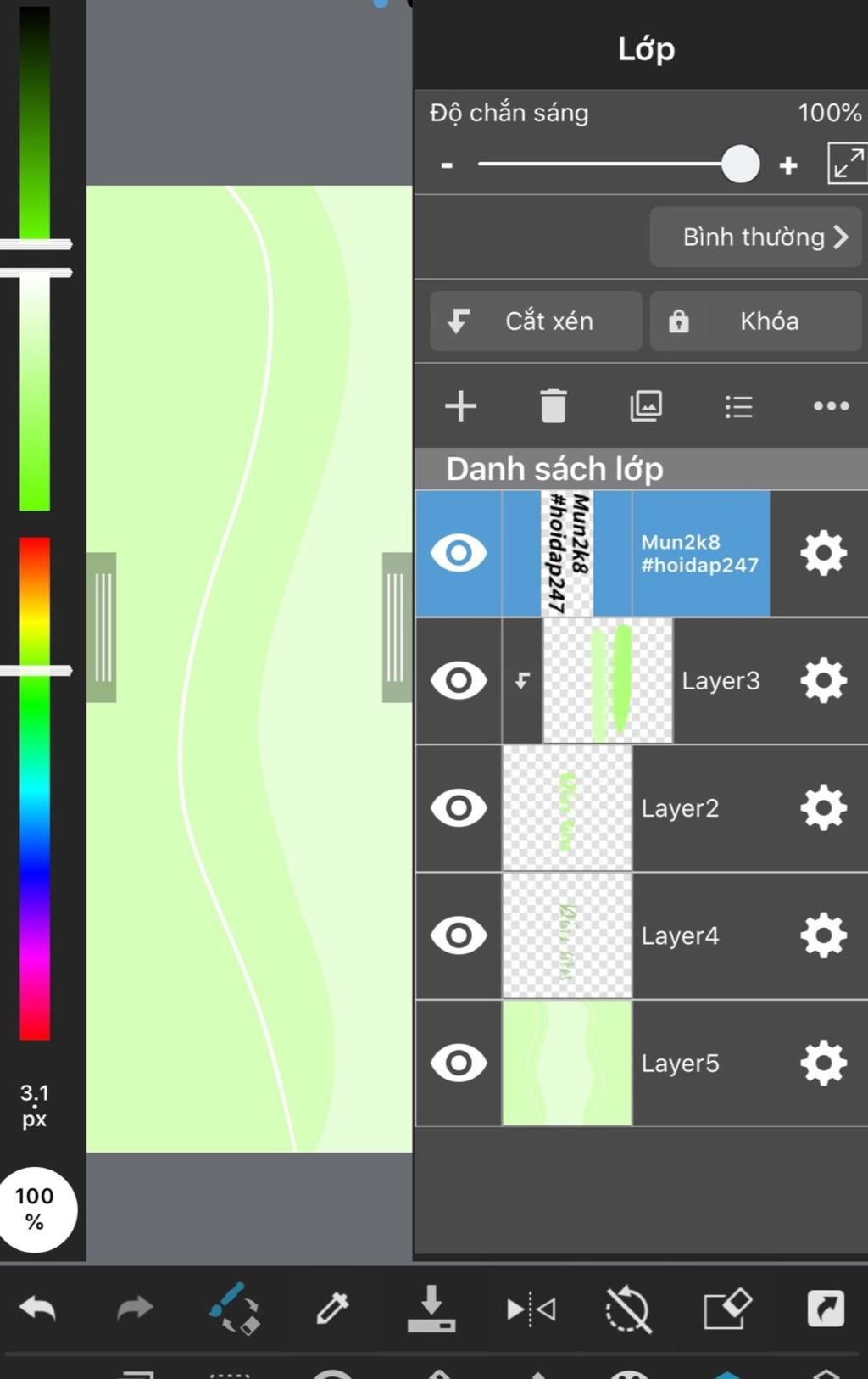Toggle visibility of Mun2k8 #hoidap247 layer

[459, 553]
